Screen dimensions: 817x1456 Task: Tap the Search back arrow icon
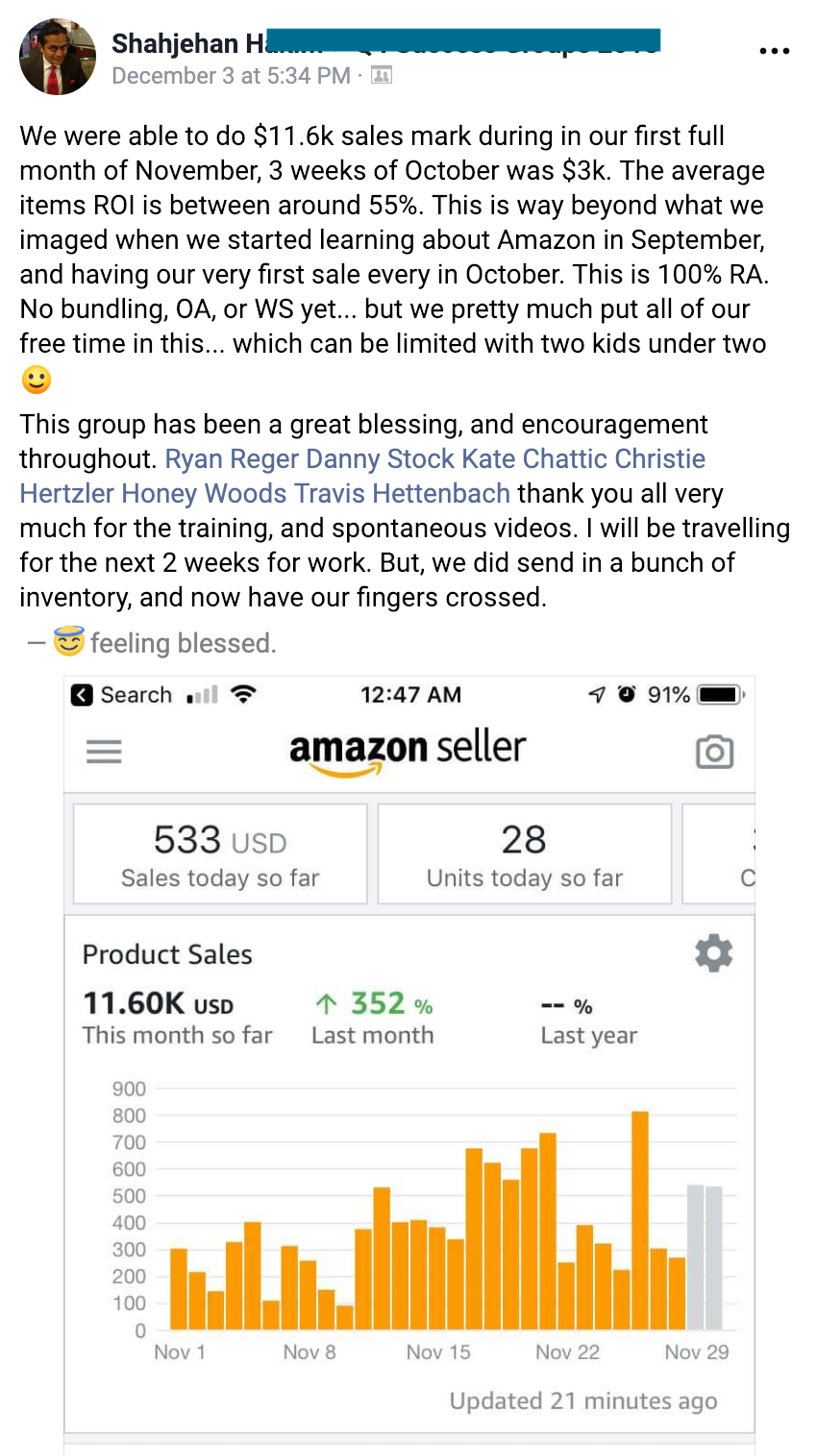point(83,695)
